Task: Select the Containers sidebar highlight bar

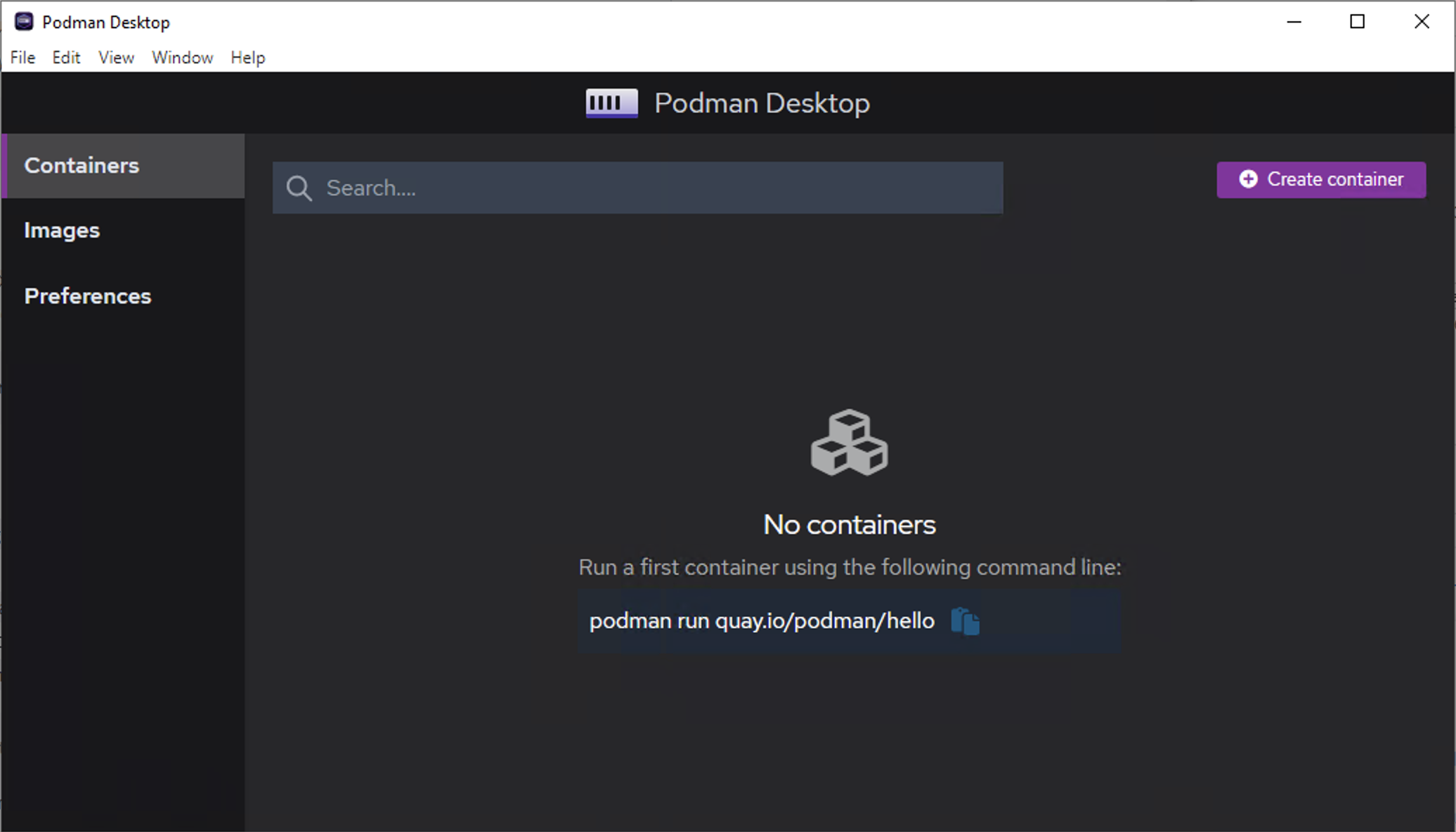Action: pyautogui.click(x=3, y=166)
